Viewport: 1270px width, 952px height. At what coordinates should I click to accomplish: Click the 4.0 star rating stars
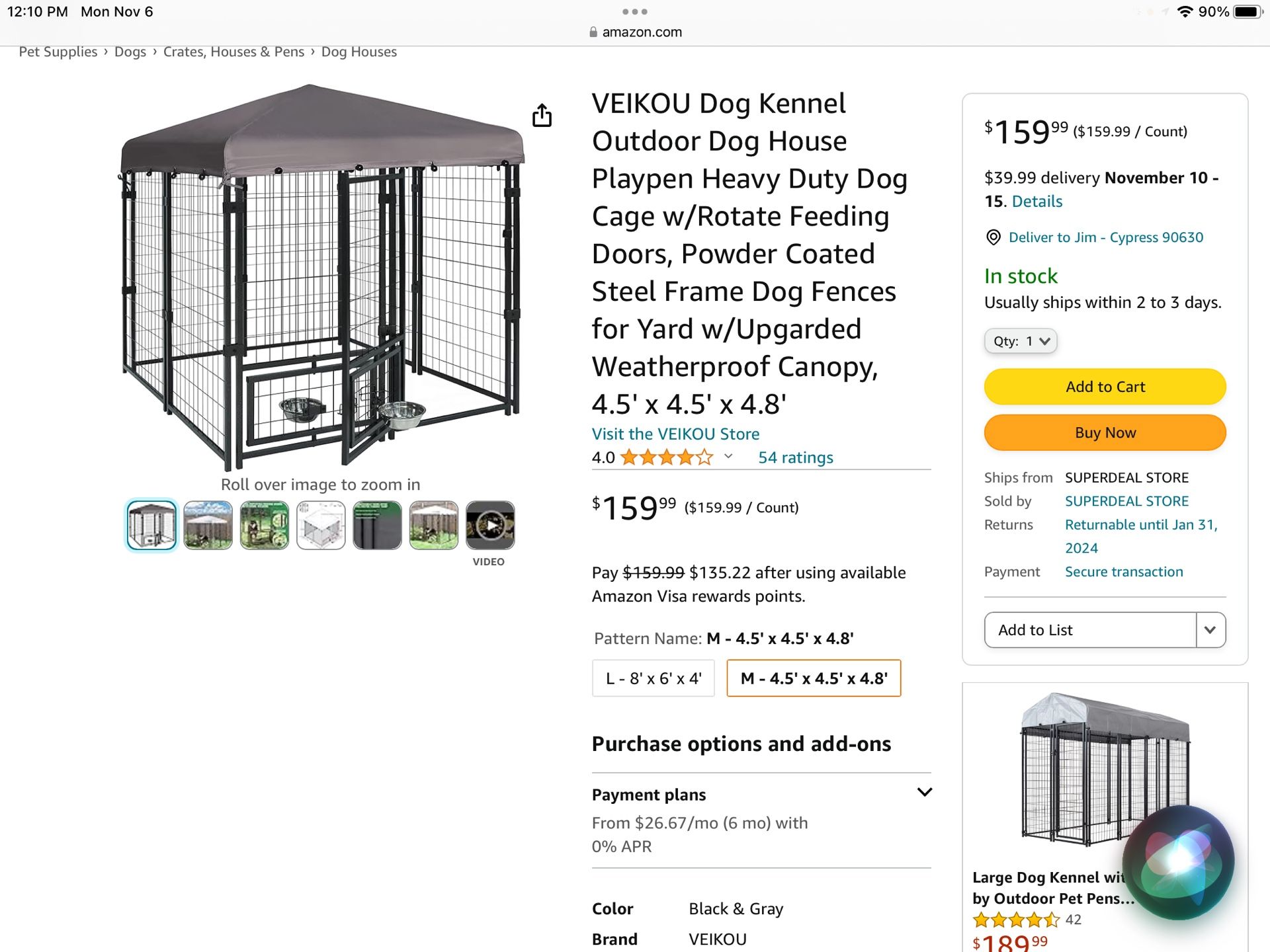668,456
